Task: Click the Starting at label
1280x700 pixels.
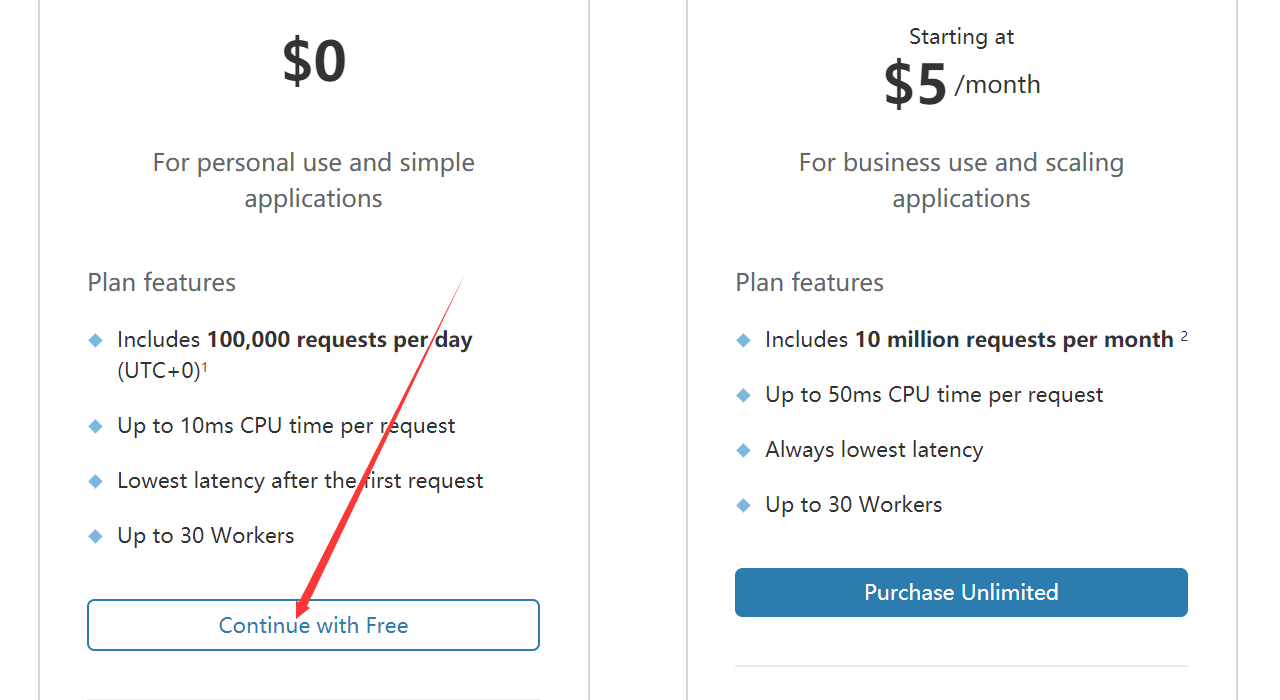Action: click(961, 37)
